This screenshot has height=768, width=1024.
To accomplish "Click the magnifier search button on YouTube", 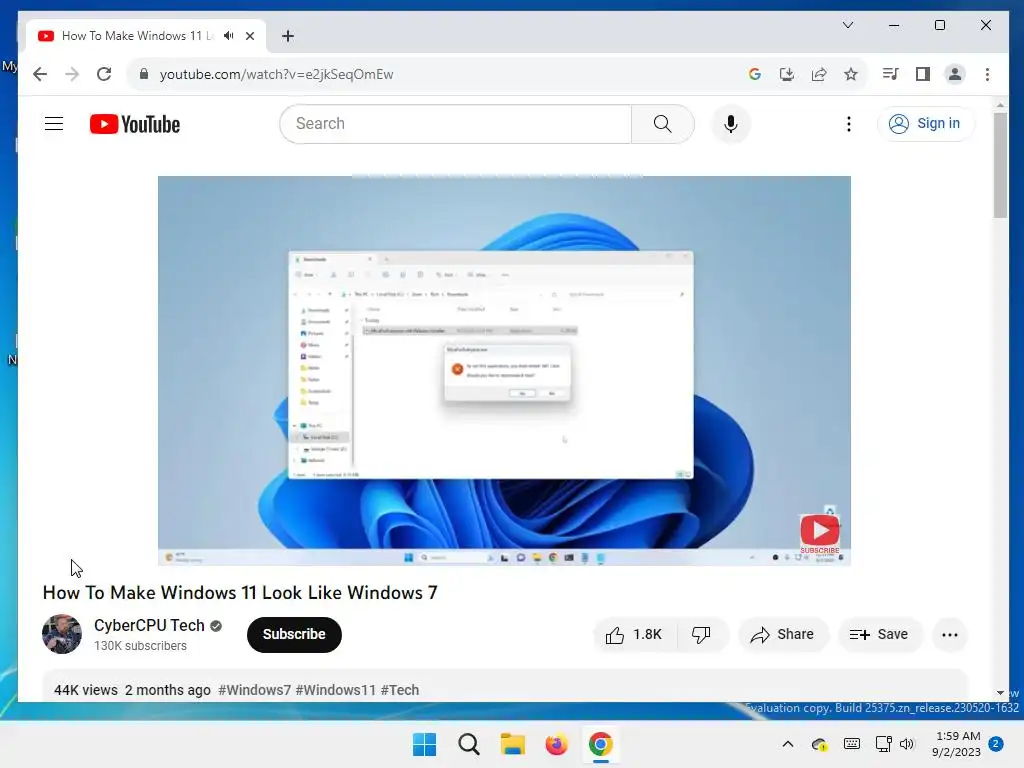I will [x=662, y=123].
